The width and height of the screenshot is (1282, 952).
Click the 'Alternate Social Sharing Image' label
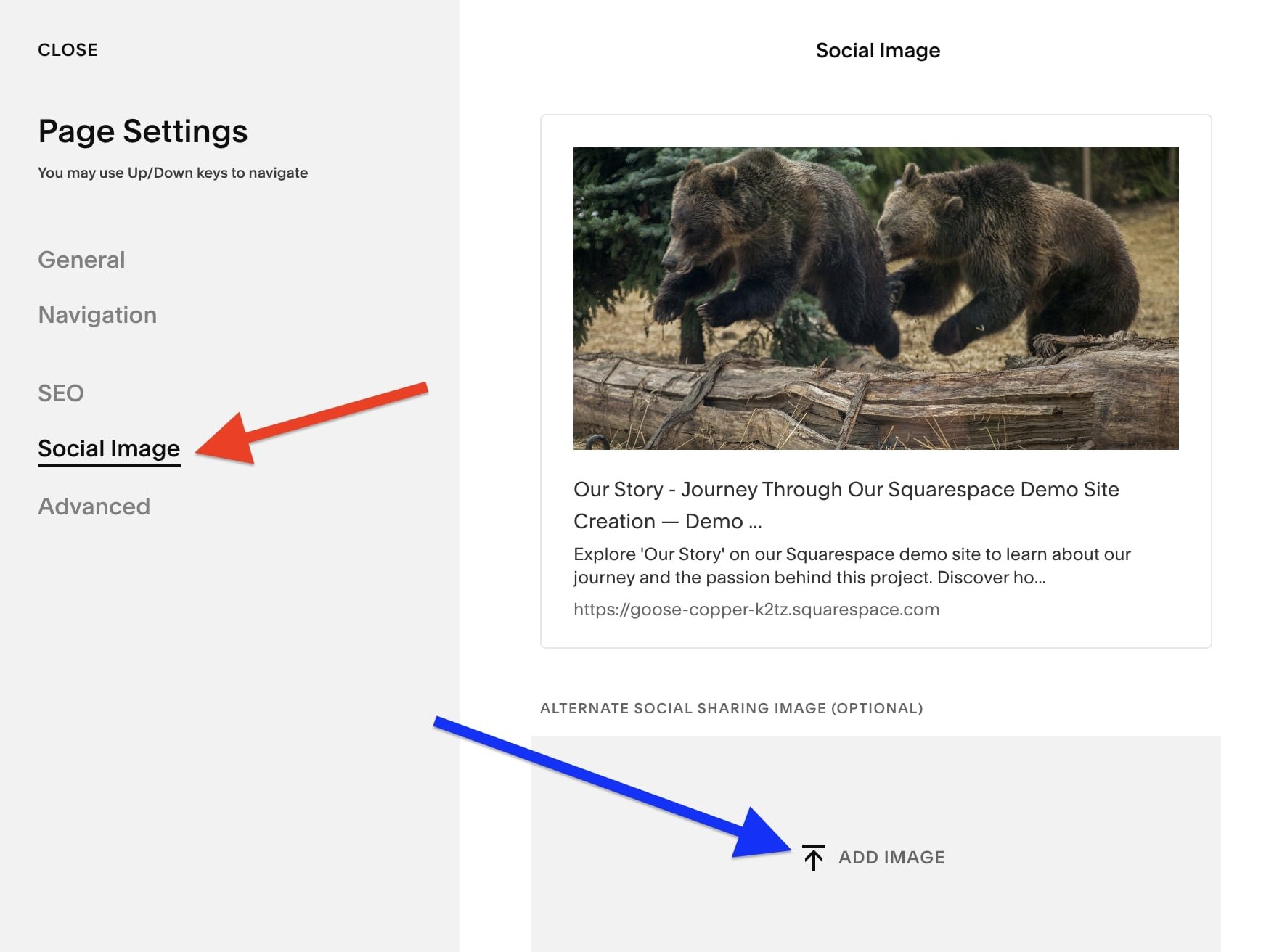click(732, 708)
